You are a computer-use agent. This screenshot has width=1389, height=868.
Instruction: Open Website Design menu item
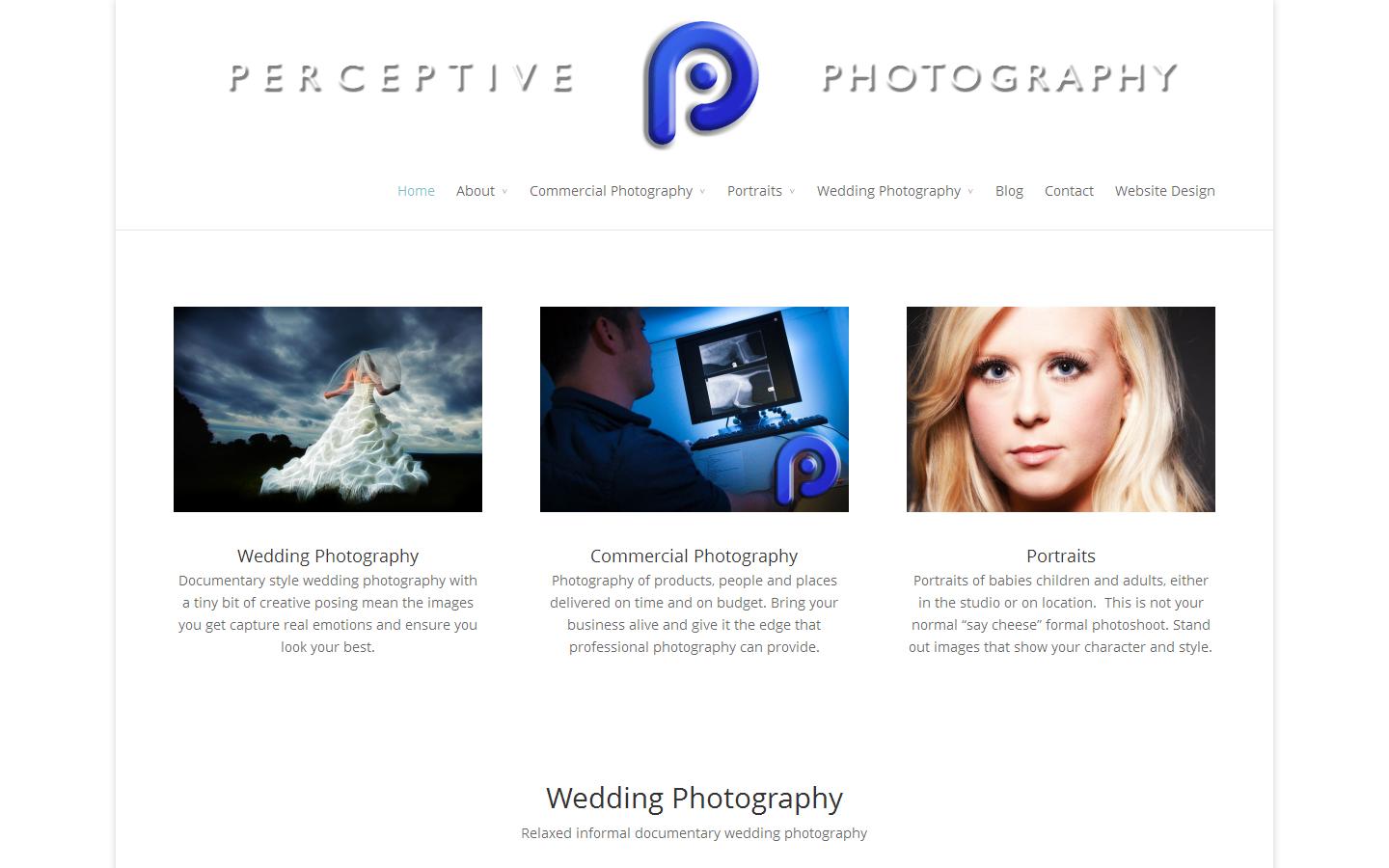[x=1164, y=191]
